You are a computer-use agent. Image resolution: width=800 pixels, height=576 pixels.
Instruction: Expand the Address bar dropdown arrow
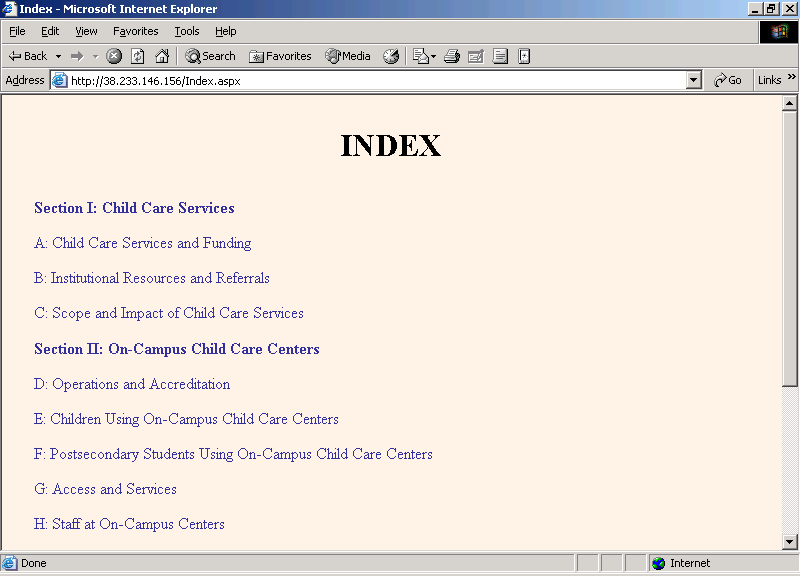[694, 80]
